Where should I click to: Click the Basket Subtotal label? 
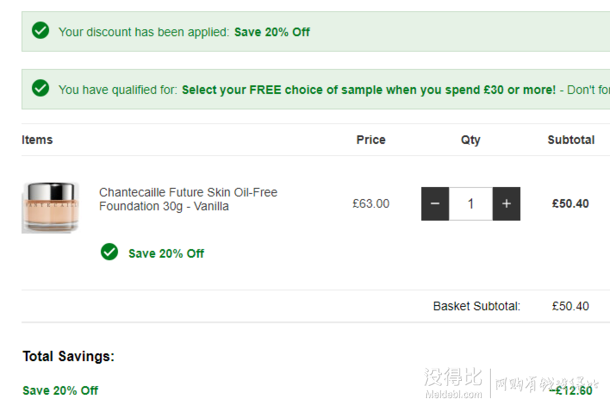pyautogui.click(x=477, y=306)
